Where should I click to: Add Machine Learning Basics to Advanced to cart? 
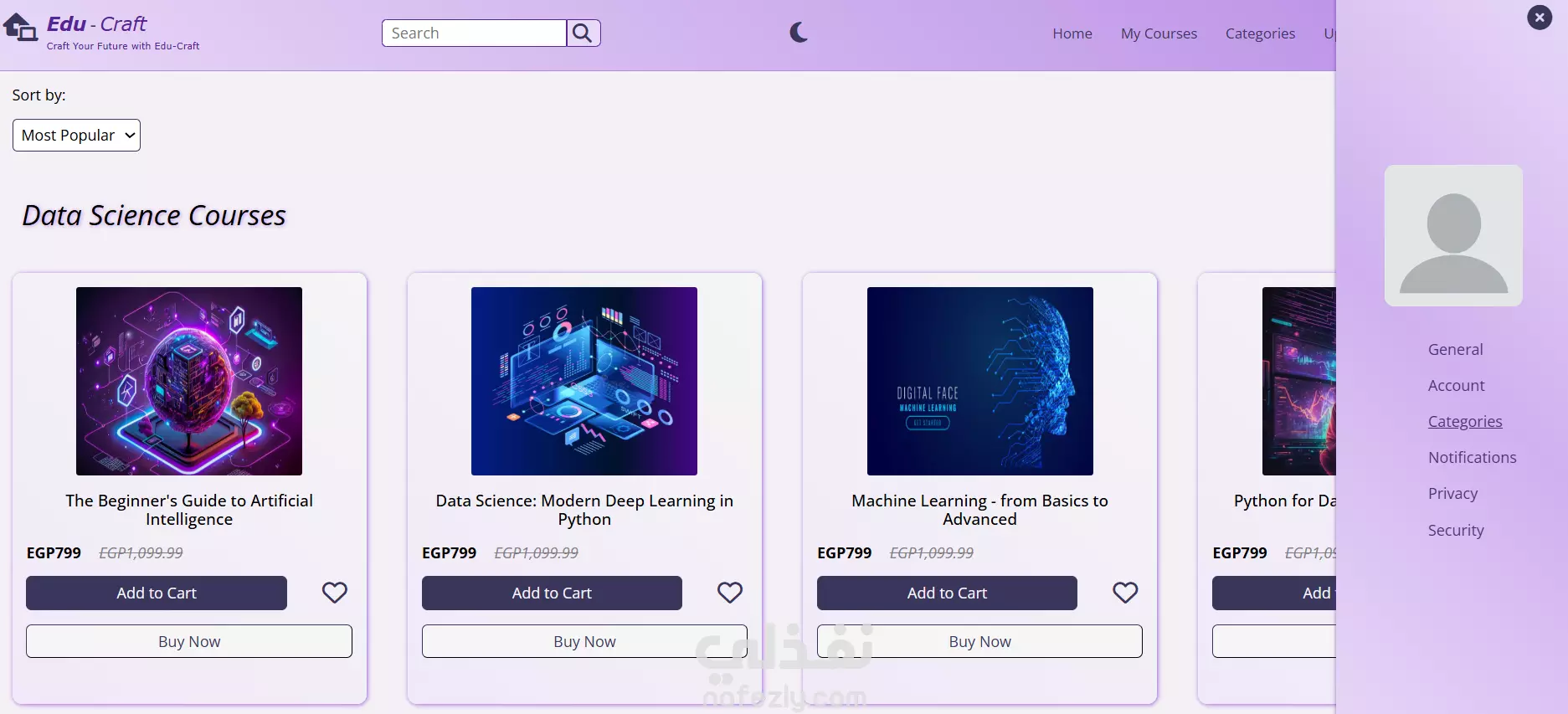[x=947, y=593]
